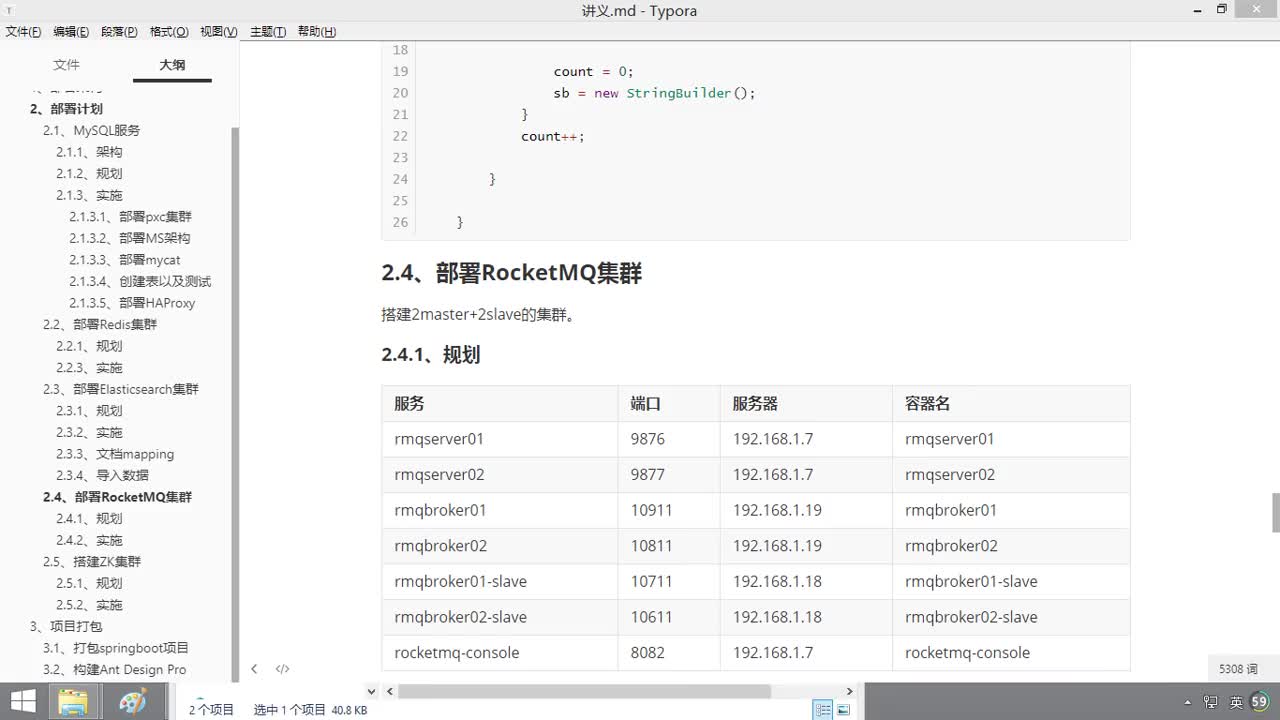Jump to 2.3、部署Elasticsearch集群
Viewport: 1280px width, 720px height.
pos(121,389)
